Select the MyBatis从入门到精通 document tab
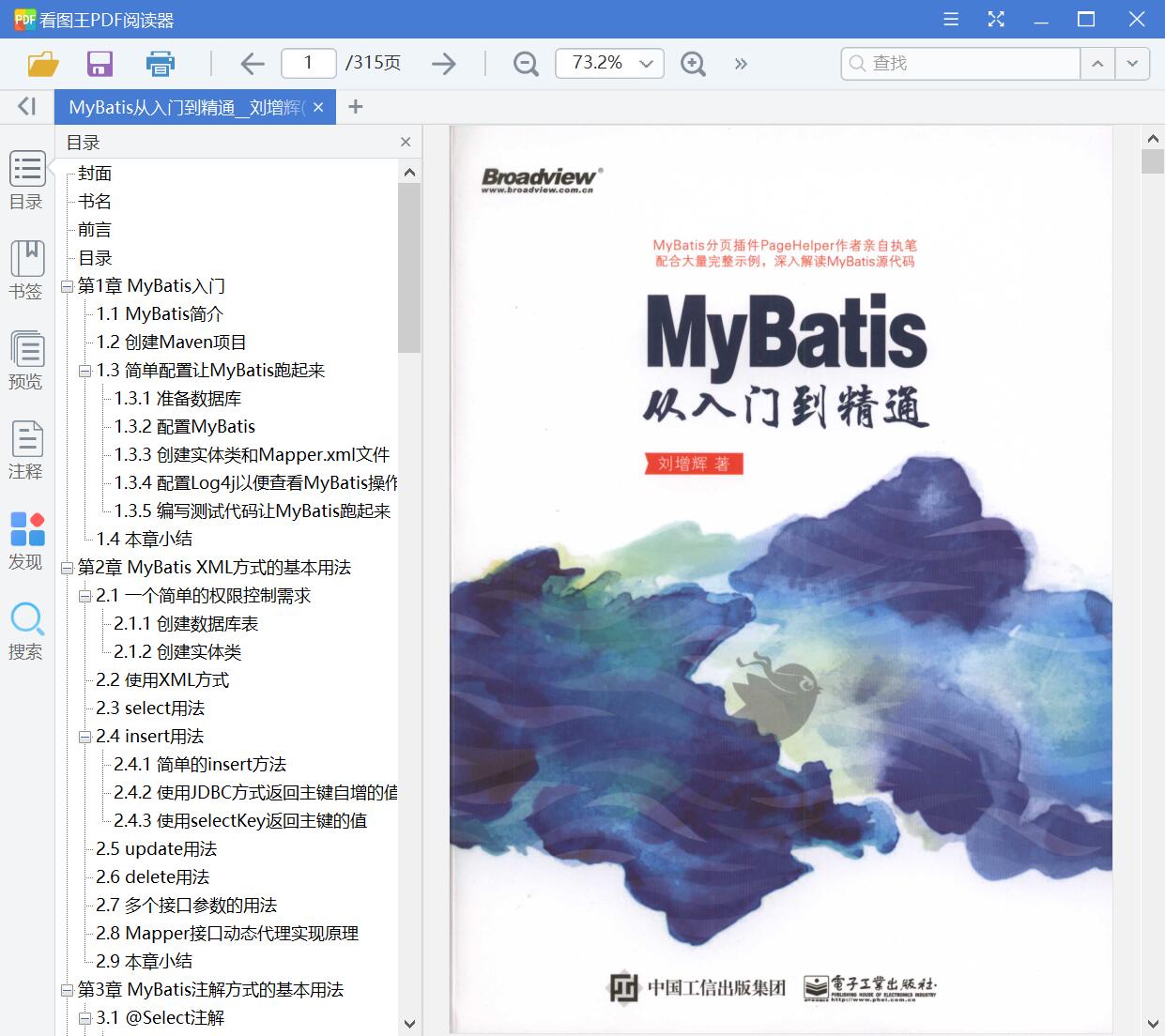The image size is (1165, 1036). pyautogui.click(x=187, y=107)
